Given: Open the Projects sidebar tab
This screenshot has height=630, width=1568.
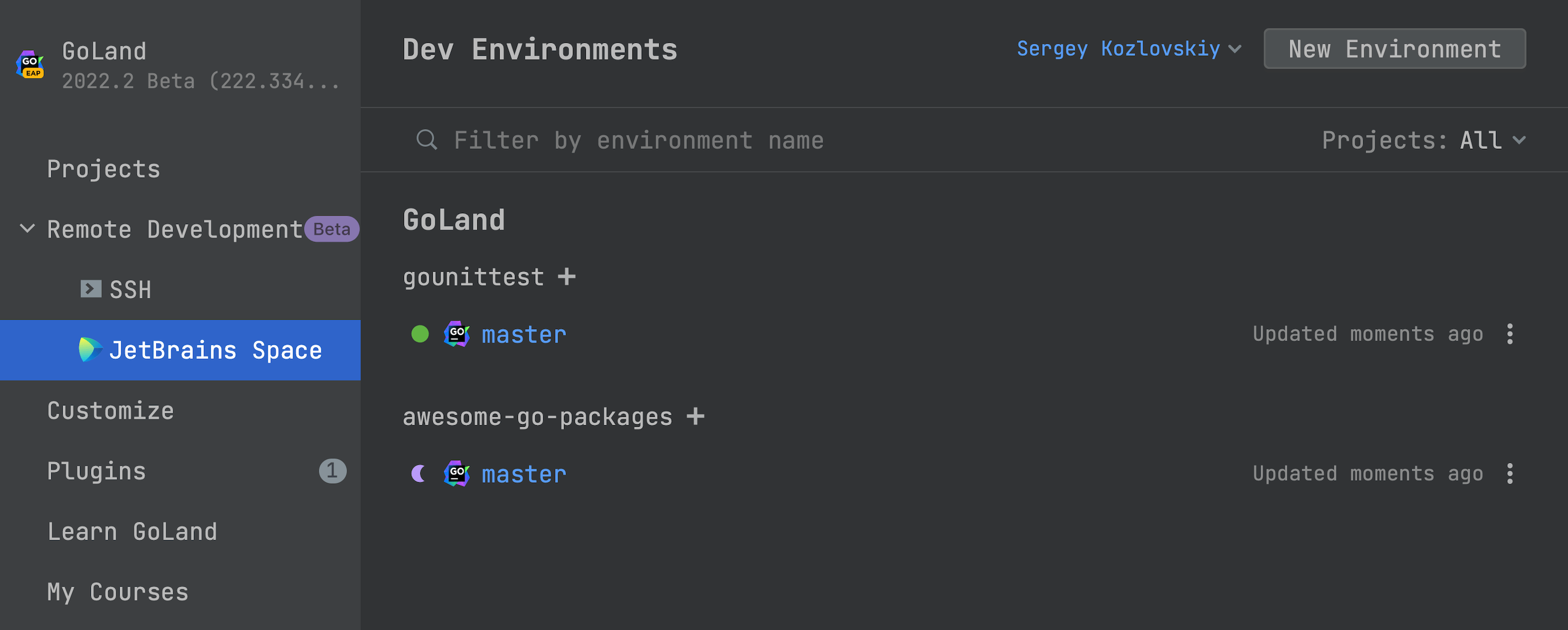Looking at the screenshot, I should click(103, 169).
